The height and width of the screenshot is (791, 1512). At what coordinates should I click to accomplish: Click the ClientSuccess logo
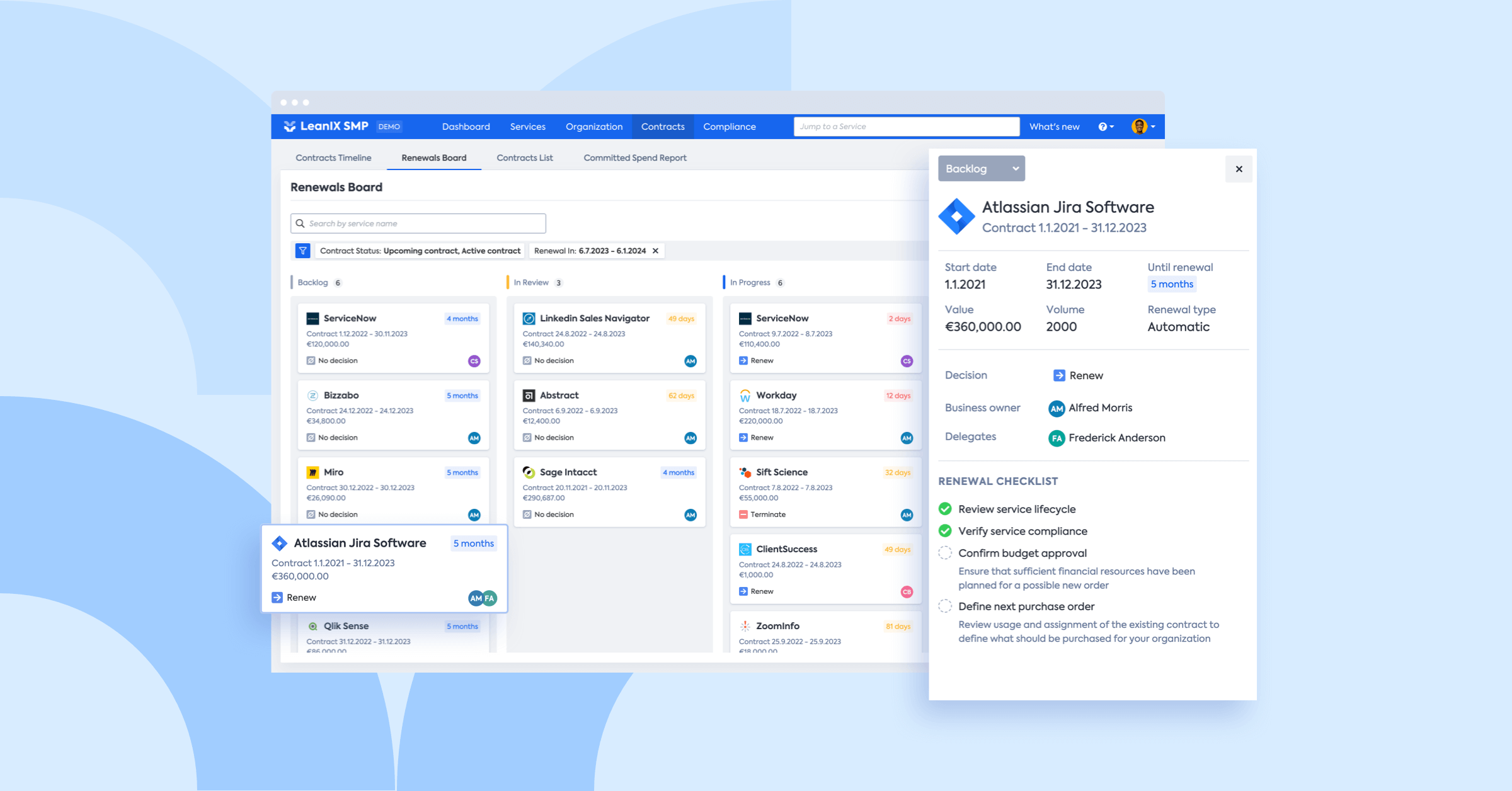click(x=745, y=549)
